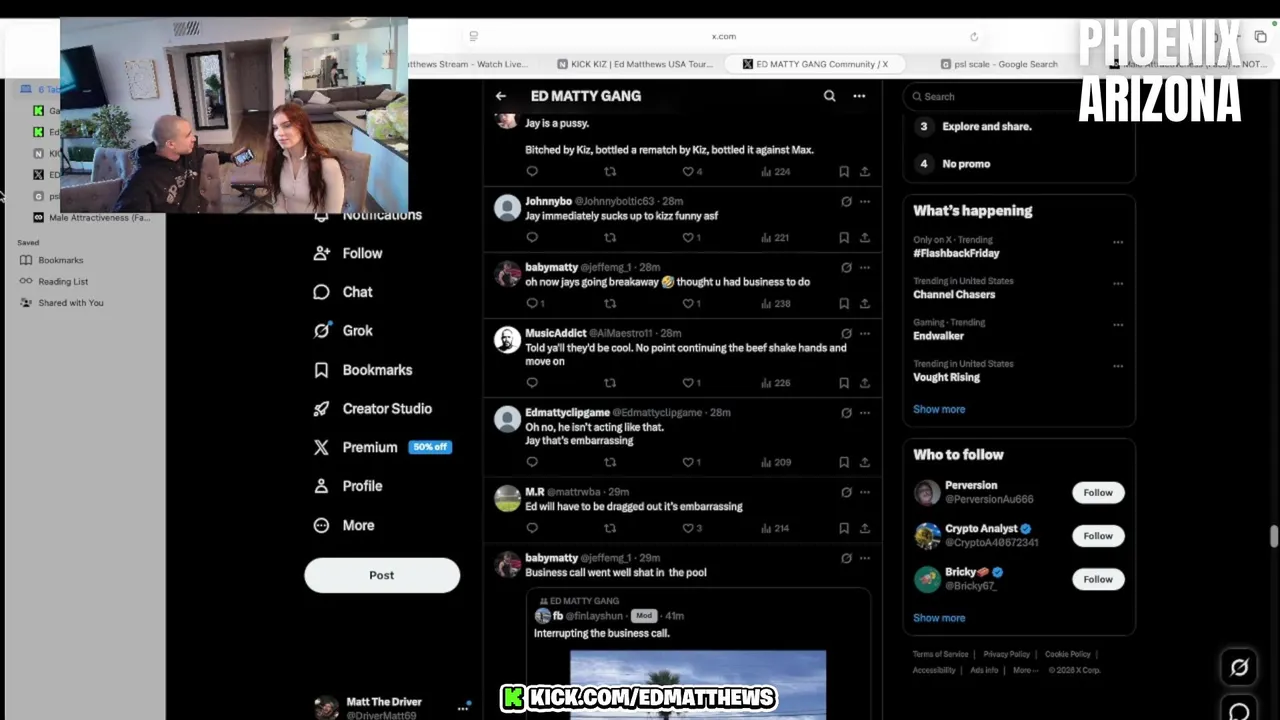Share Edmattyclipgame's post

pyautogui.click(x=865, y=462)
